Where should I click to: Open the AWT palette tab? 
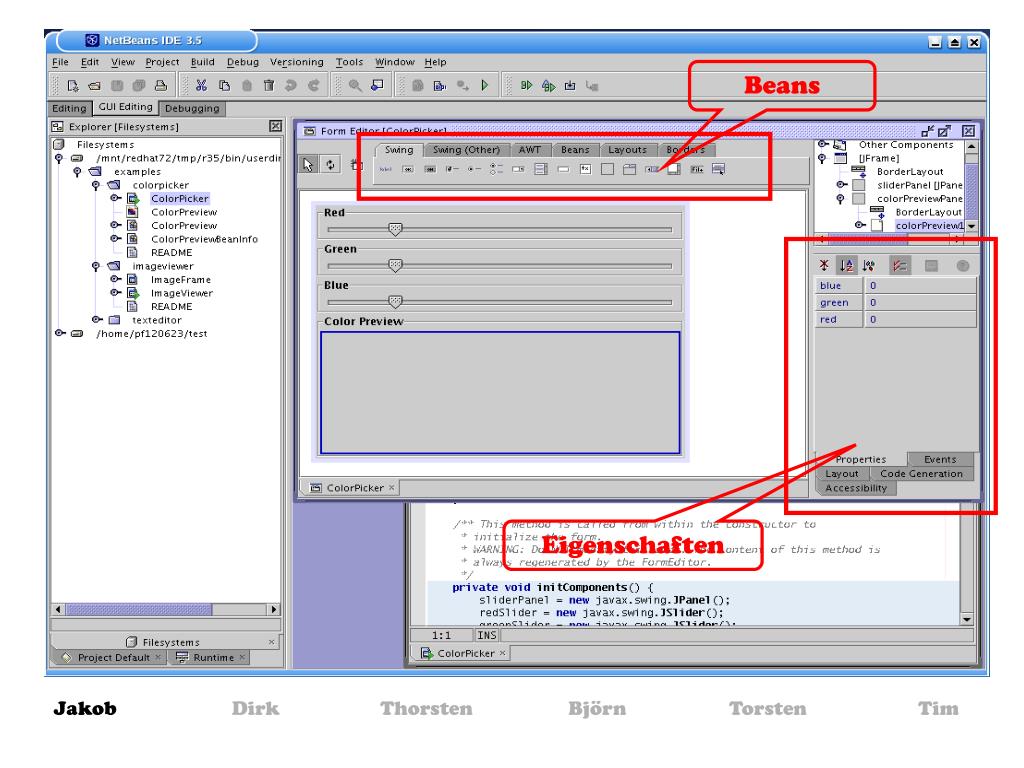point(530,150)
